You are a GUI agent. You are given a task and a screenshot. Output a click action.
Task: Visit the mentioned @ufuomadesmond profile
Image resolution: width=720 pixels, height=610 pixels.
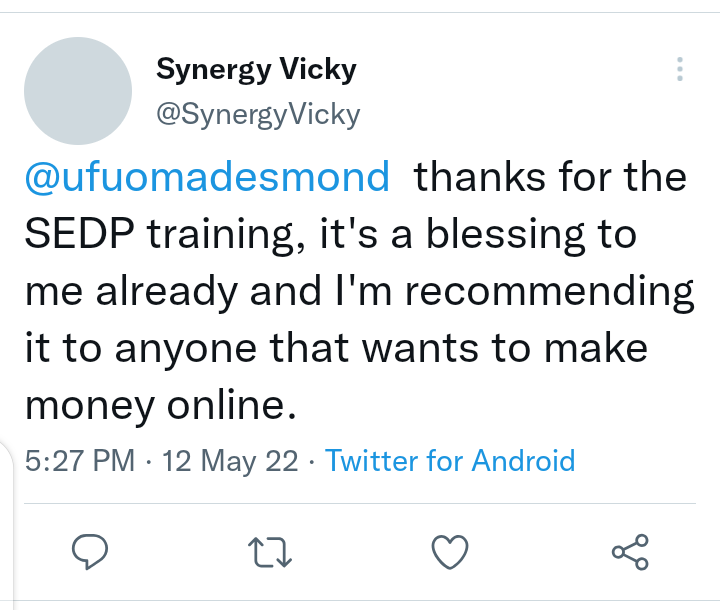208,177
